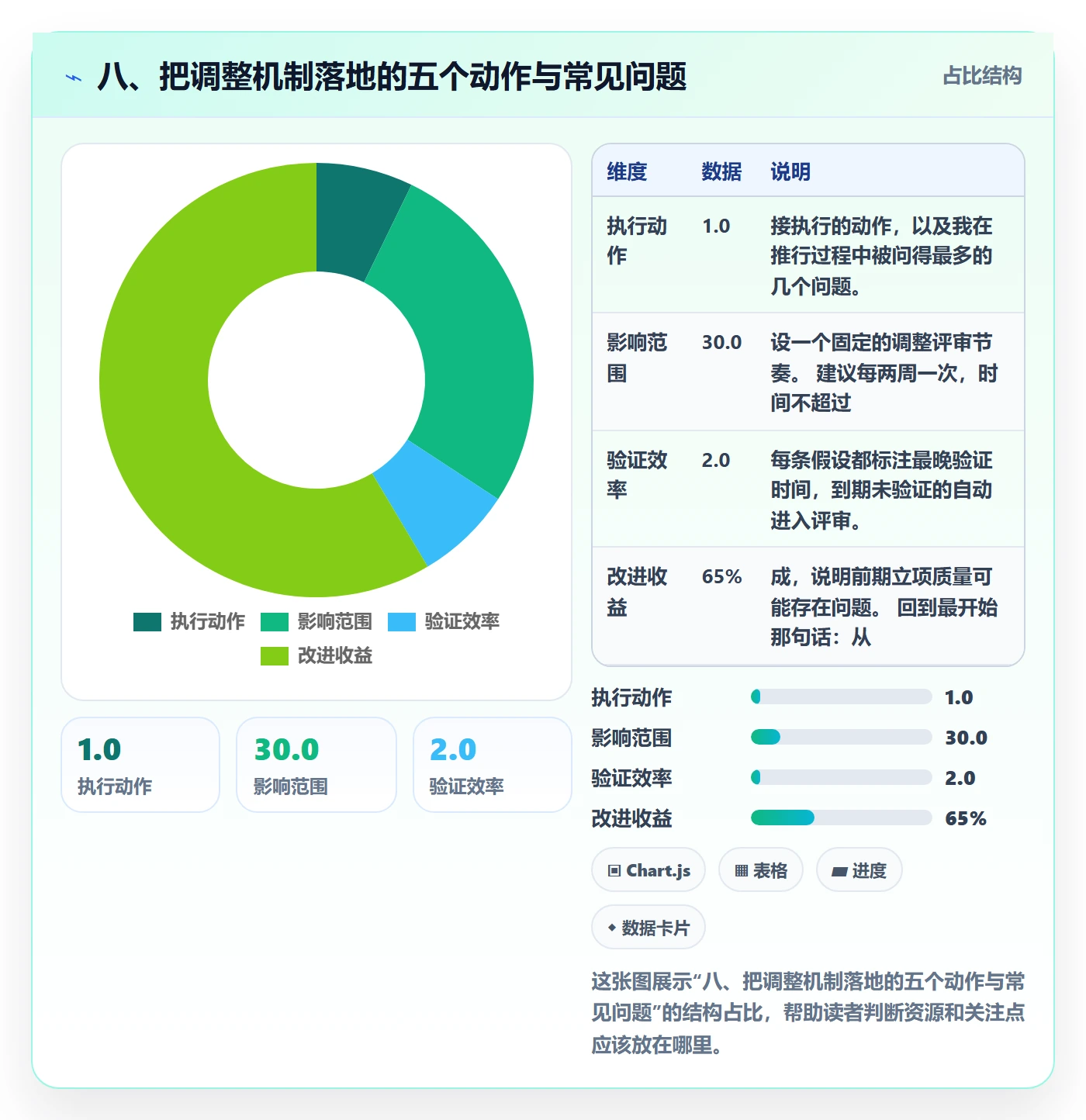This screenshot has width=1086, height=1120.
Task: Open the 30.0 影响范围 stat card
Action: [x=316, y=765]
